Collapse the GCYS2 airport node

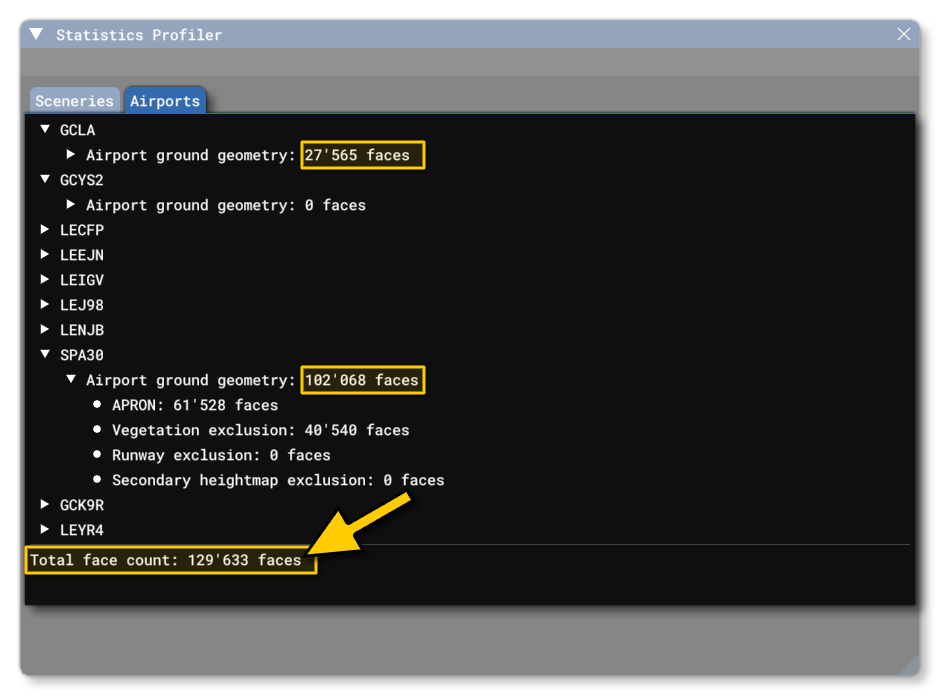point(45,180)
